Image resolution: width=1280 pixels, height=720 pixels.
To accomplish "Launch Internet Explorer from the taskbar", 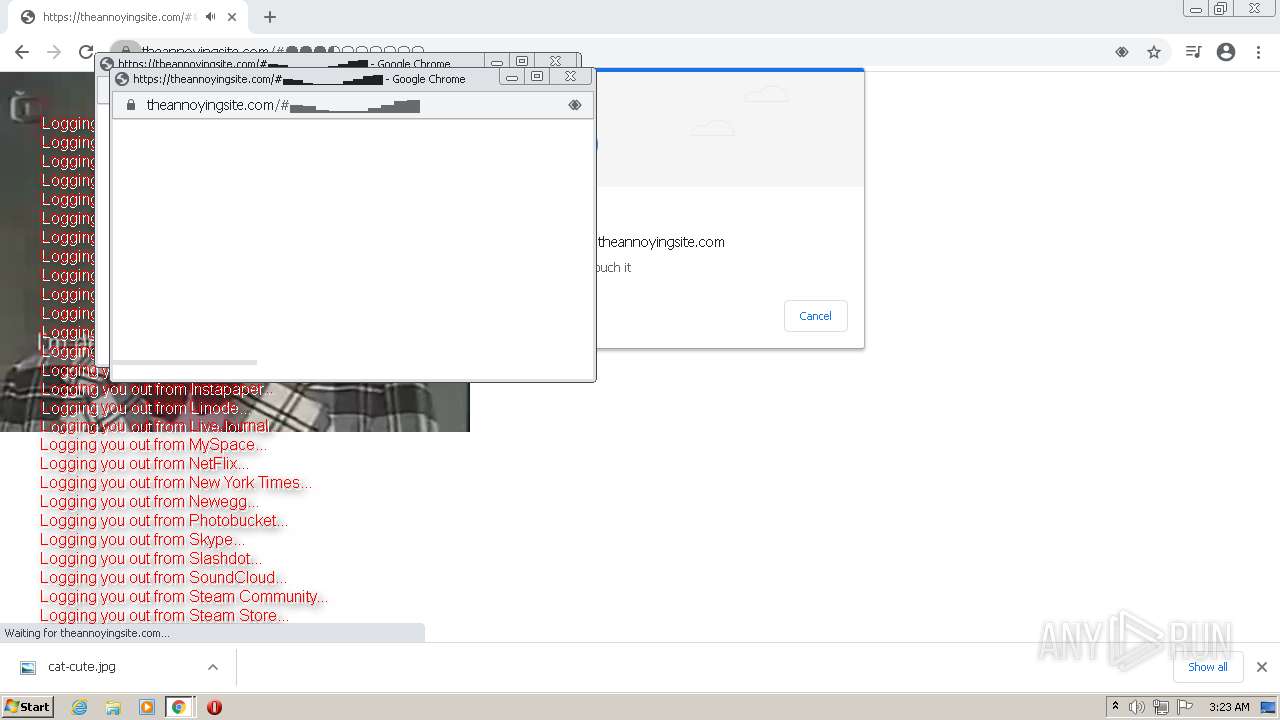I will [80, 707].
